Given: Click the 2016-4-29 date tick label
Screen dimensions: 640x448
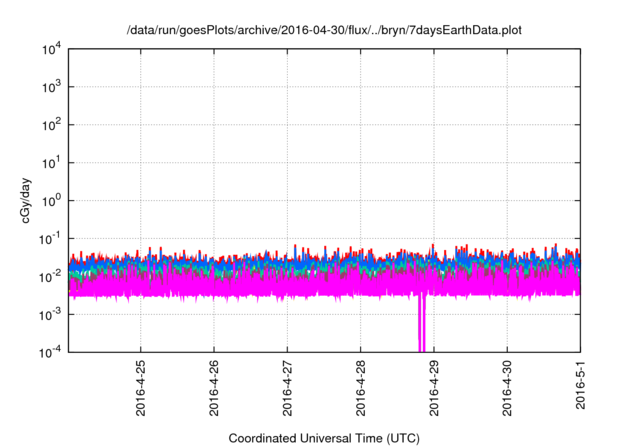Looking at the screenshot, I should point(434,388).
